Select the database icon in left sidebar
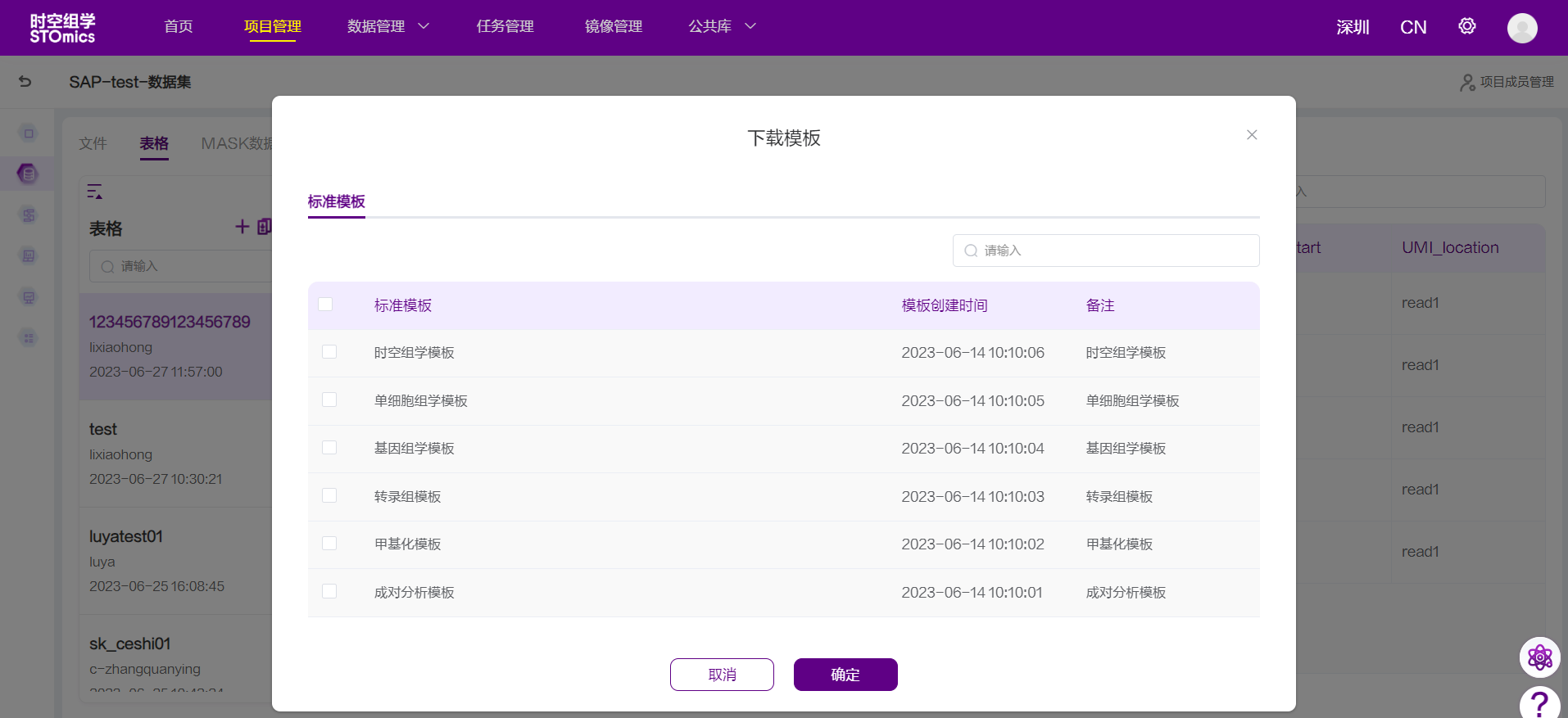This screenshot has width=1568, height=718. 28,174
